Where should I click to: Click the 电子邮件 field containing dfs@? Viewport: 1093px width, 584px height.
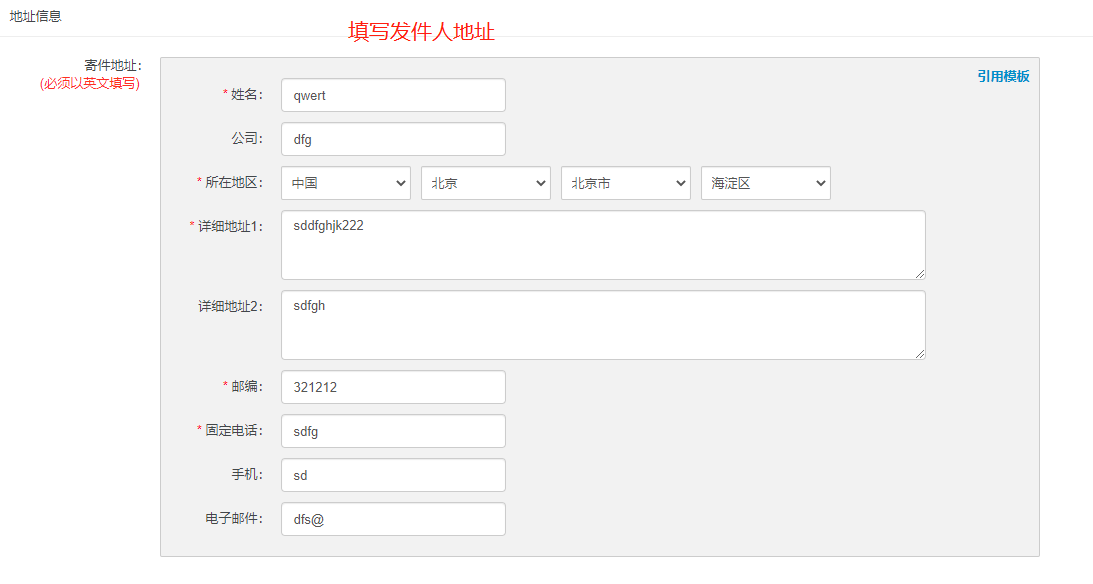point(393,519)
